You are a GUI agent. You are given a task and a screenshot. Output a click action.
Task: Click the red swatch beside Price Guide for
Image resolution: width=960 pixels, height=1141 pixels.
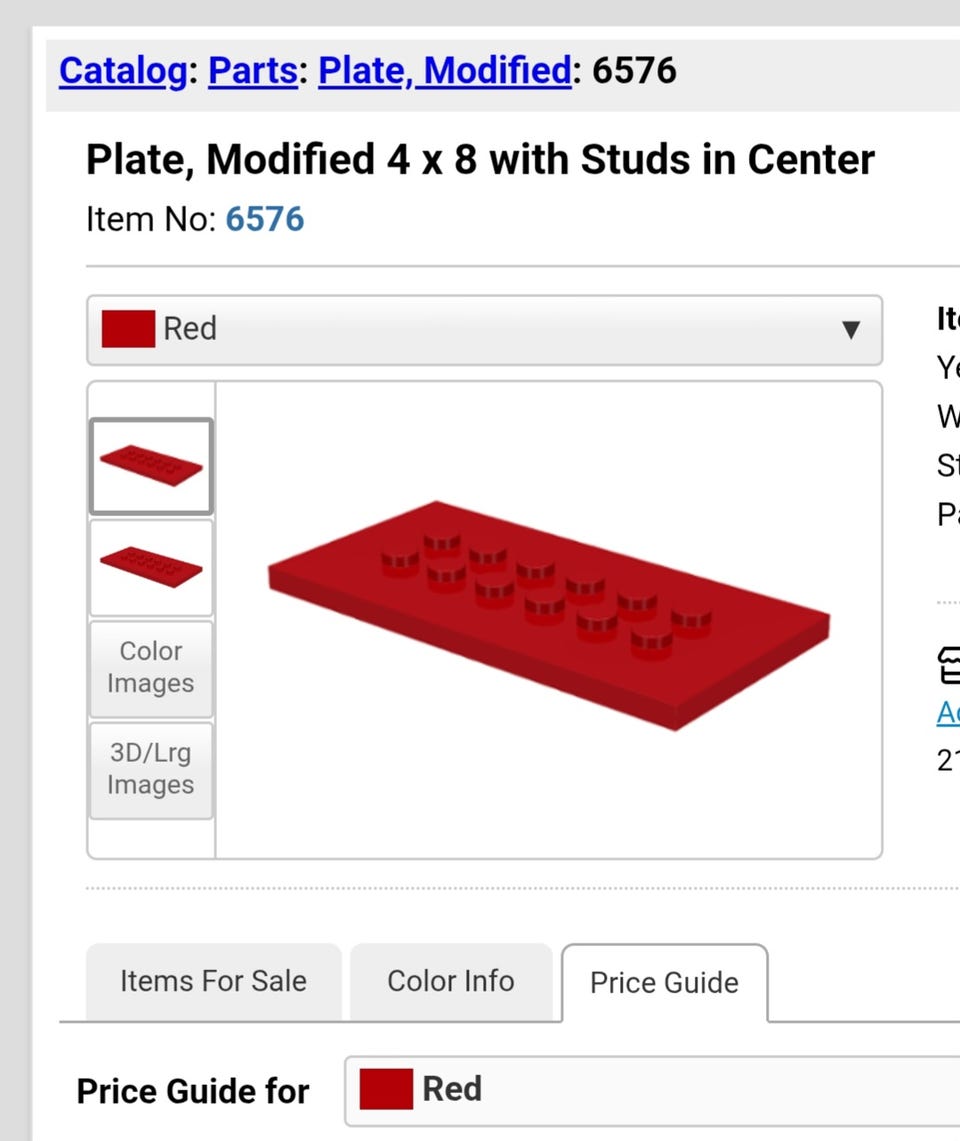coord(386,1089)
